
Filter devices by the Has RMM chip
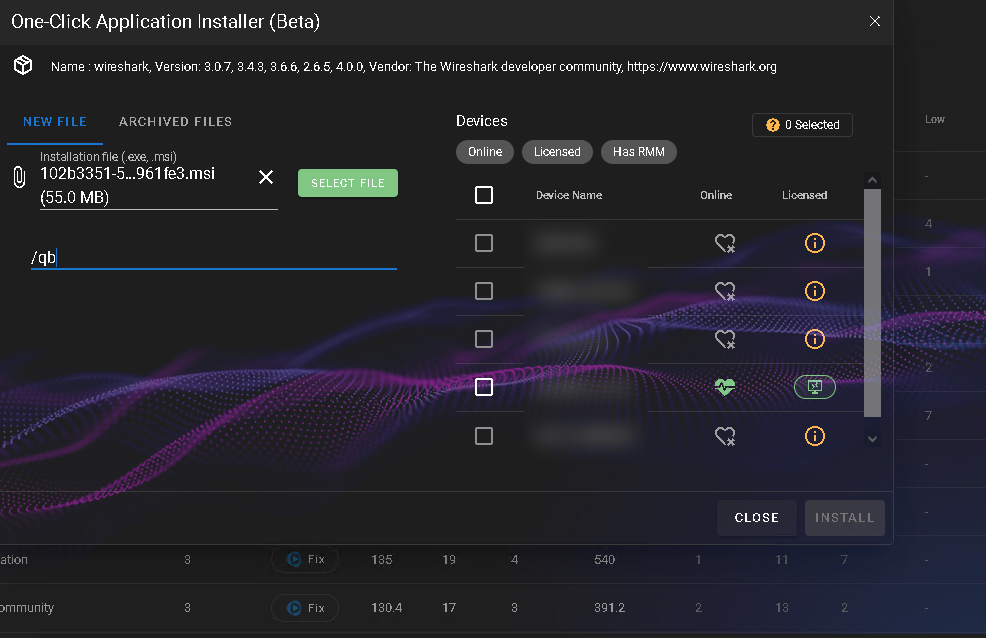coord(638,152)
